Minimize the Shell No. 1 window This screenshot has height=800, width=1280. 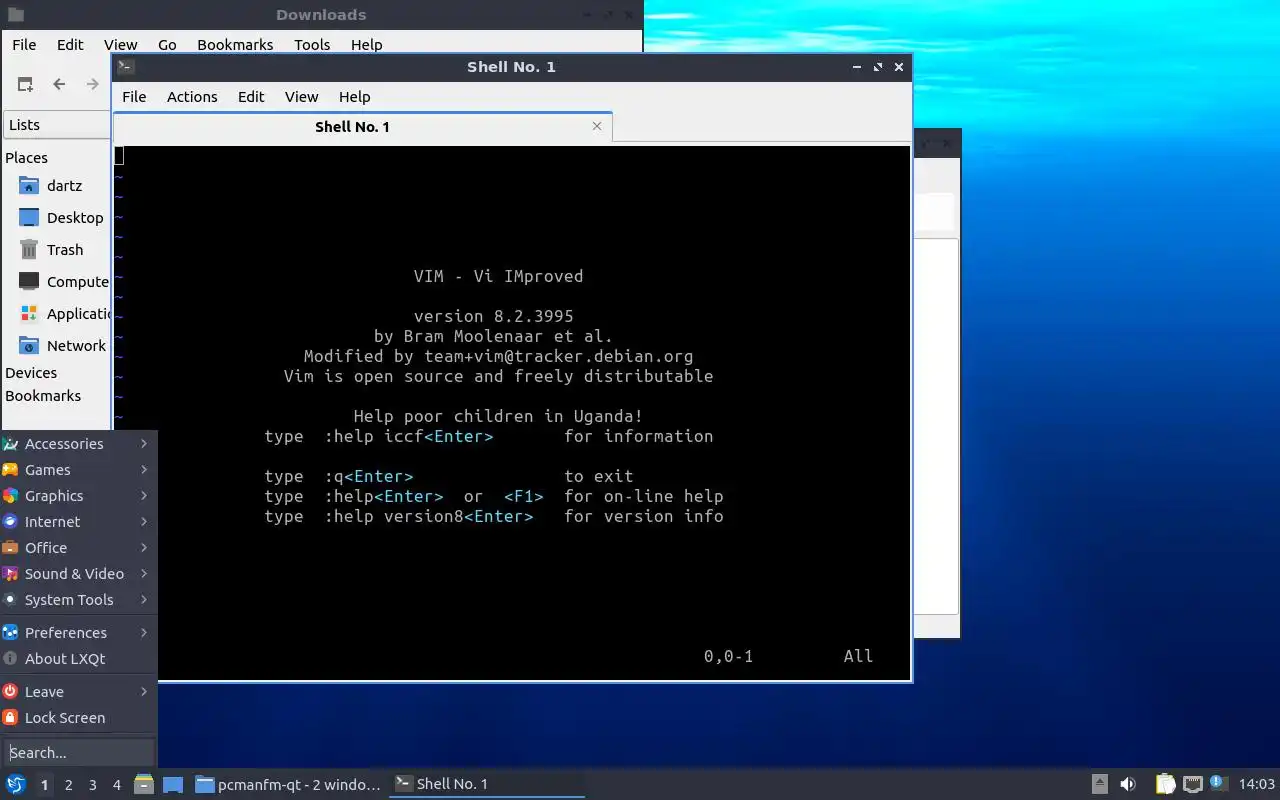click(x=857, y=67)
